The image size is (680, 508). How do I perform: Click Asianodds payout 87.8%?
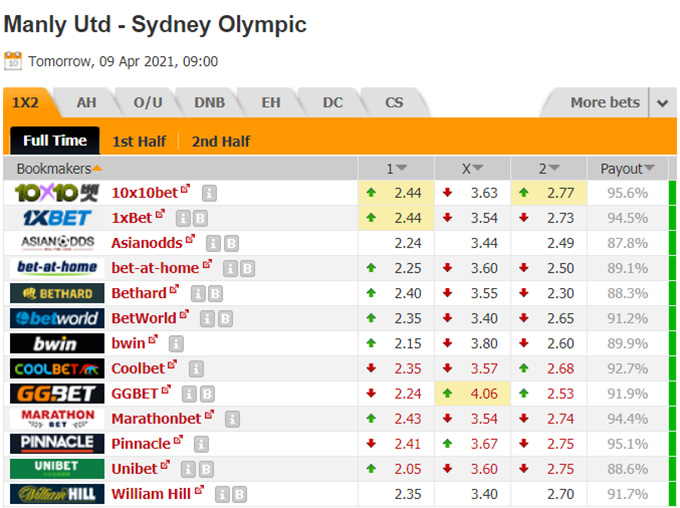[628, 243]
